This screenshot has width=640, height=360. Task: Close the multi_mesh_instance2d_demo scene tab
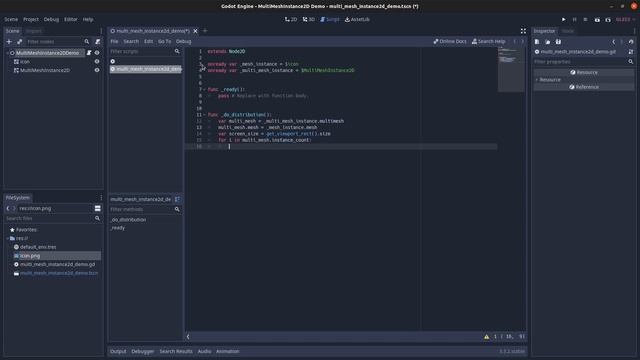(195, 31)
